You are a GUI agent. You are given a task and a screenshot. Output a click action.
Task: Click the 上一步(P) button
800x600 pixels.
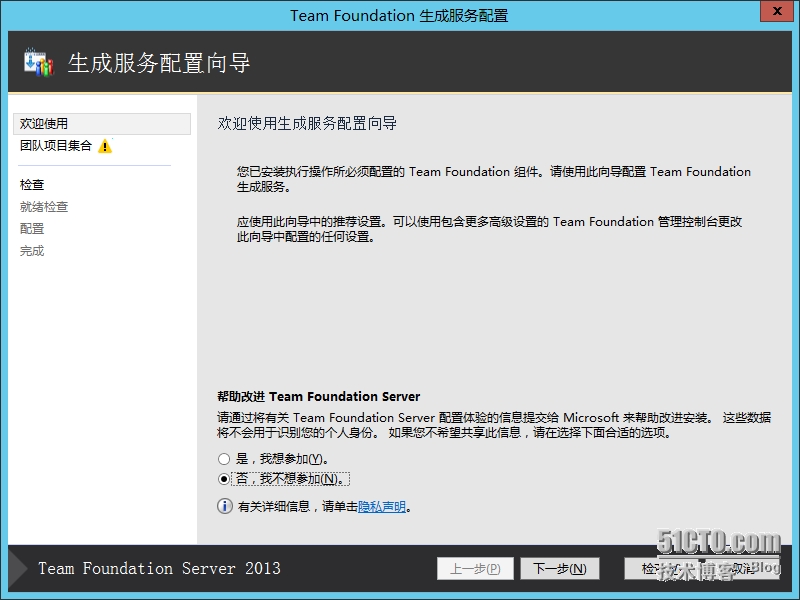tap(475, 568)
